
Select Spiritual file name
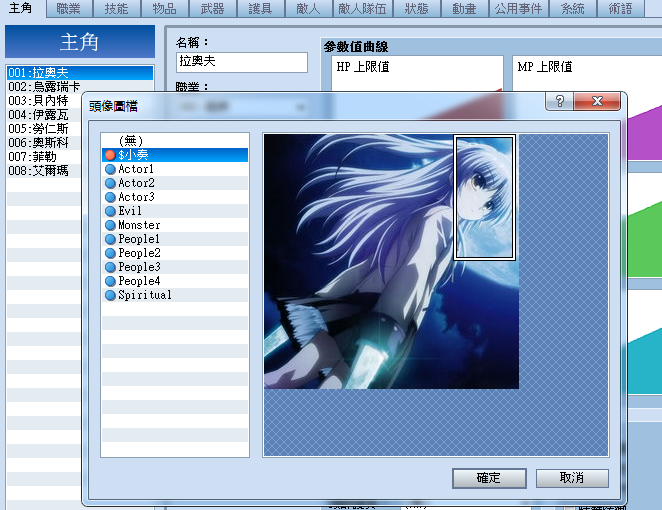pyautogui.click(x=145, y=295)
